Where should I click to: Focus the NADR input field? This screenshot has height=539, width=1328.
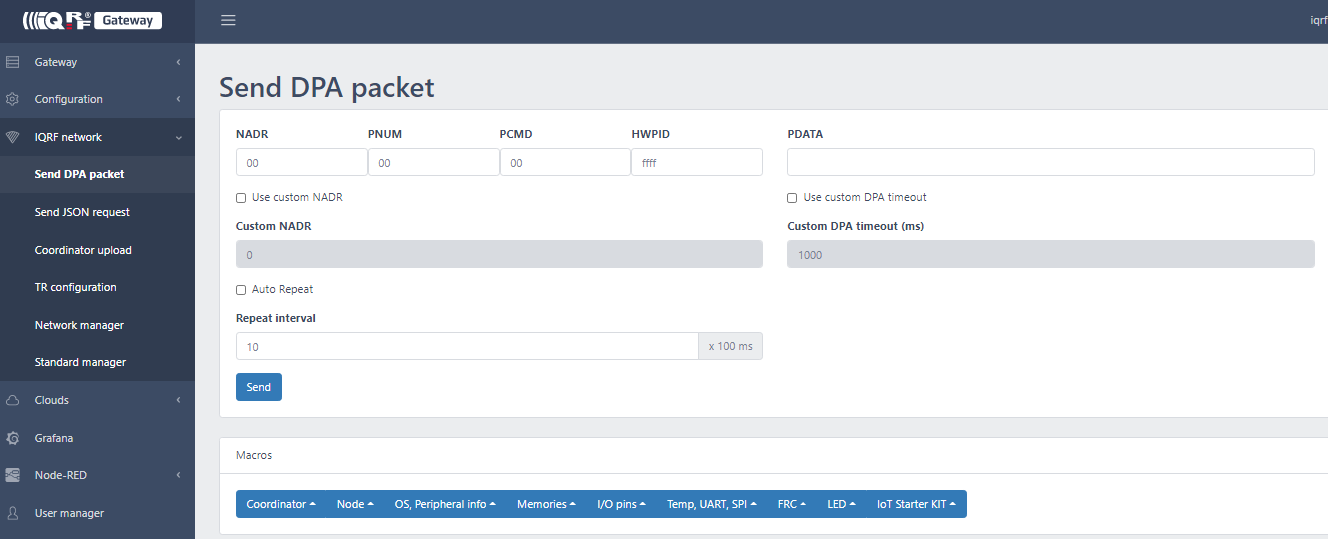coord(302,162)
